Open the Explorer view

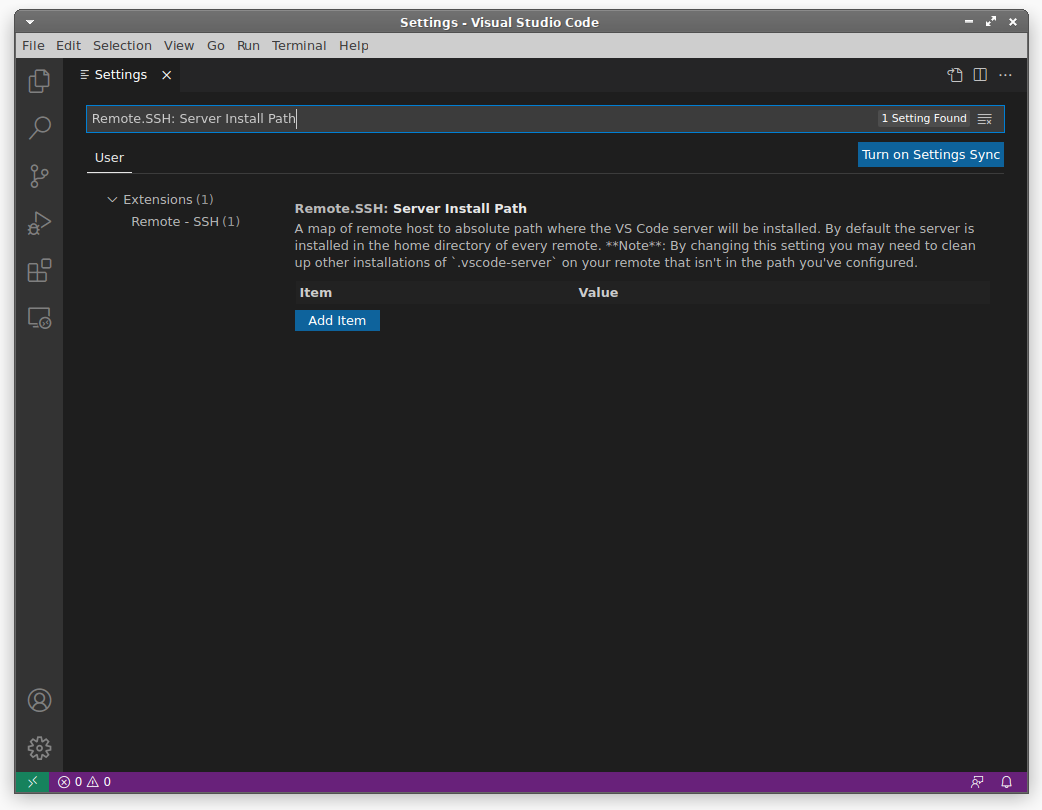click(39, 81)
